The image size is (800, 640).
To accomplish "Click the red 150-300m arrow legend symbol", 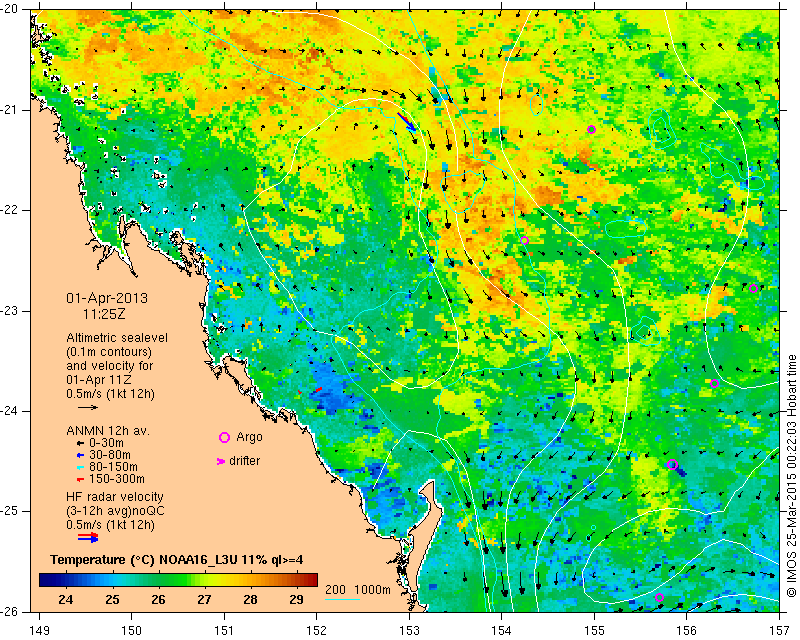I will click(80, 479).
